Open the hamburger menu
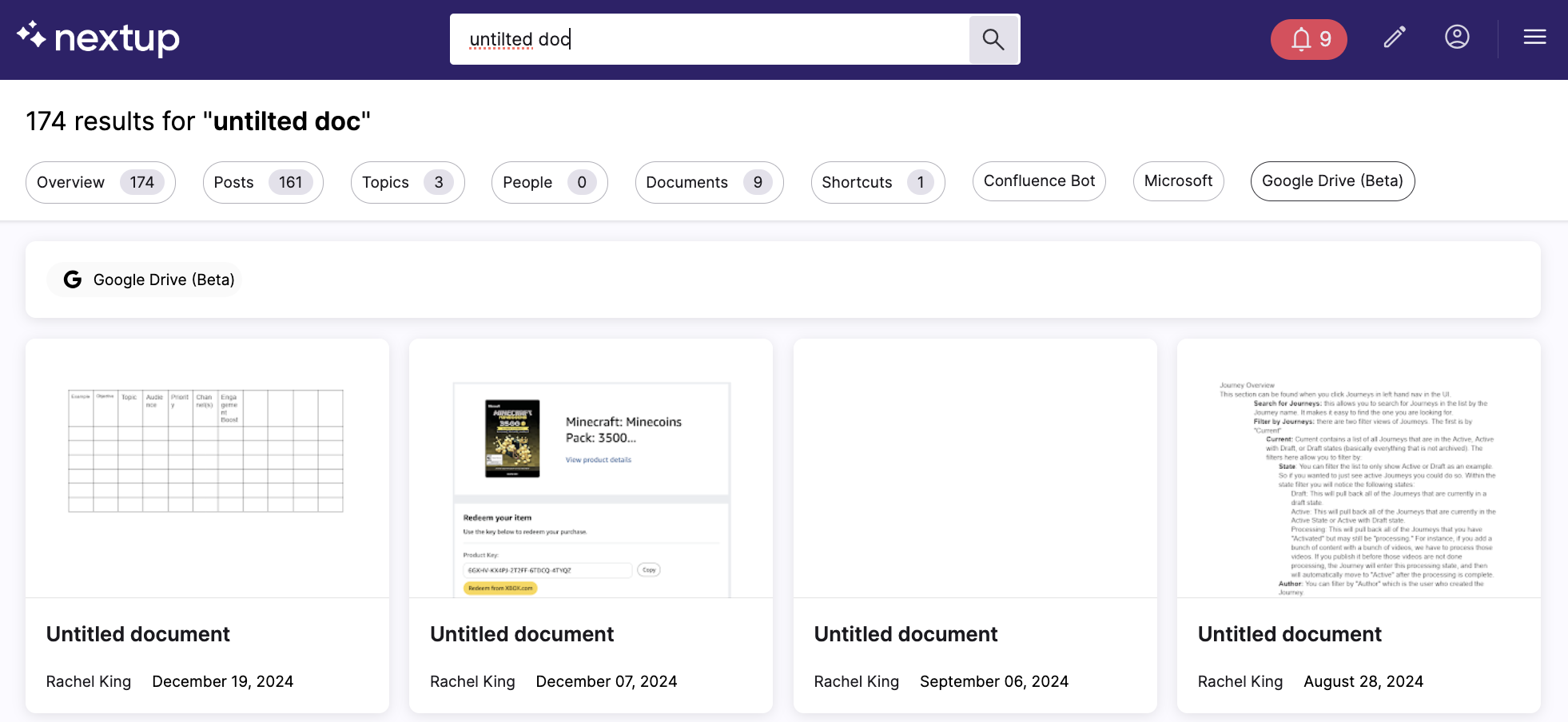 click(x=1534, y=38)
